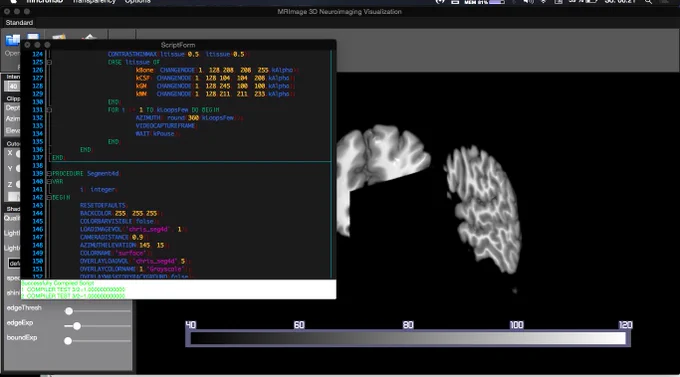Collapse the CASE block at line 125
Screen dimensions: 680x377
pyautogui.click(x=49, y=62)
